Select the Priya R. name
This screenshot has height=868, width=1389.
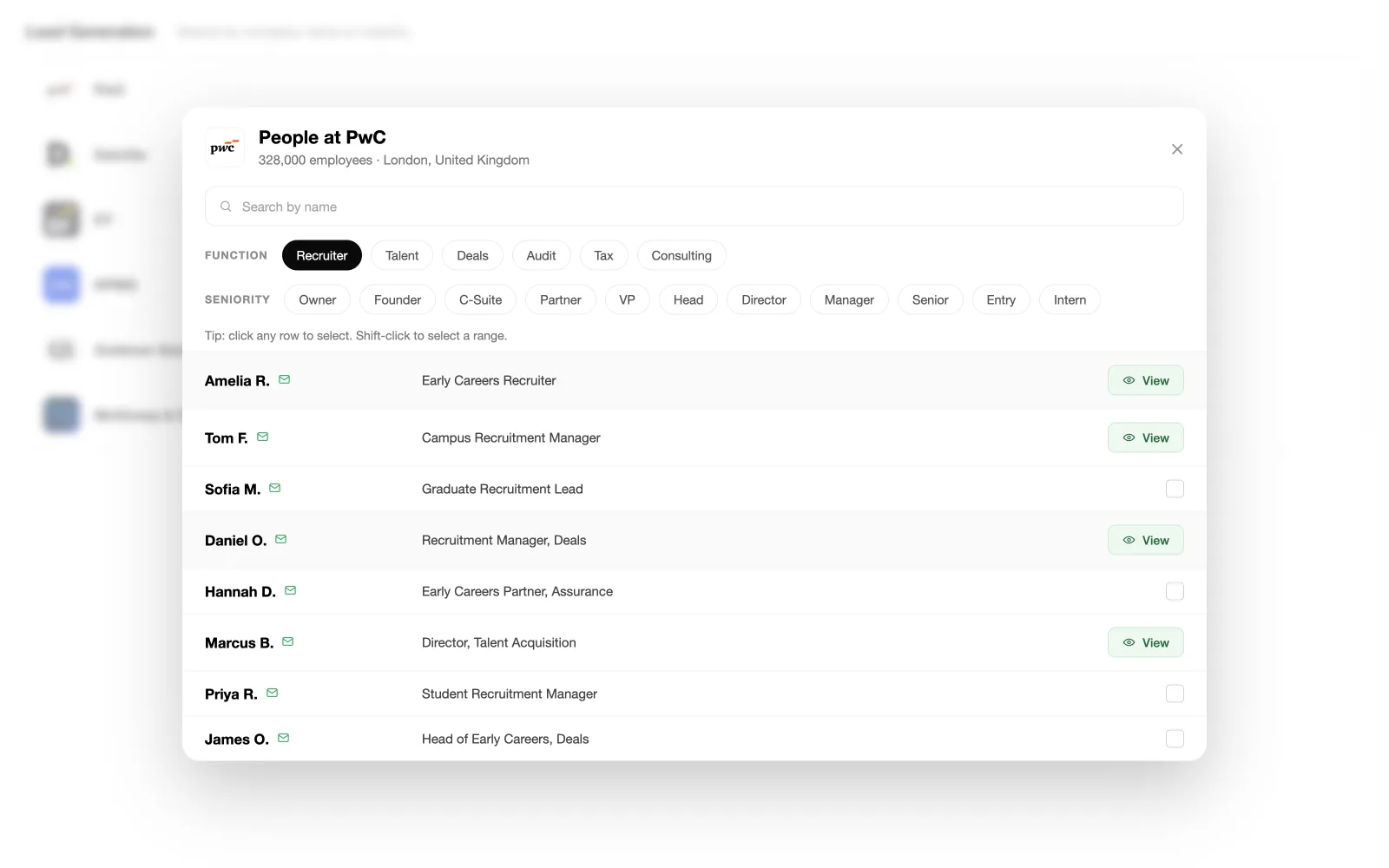(x=231, y=694)
